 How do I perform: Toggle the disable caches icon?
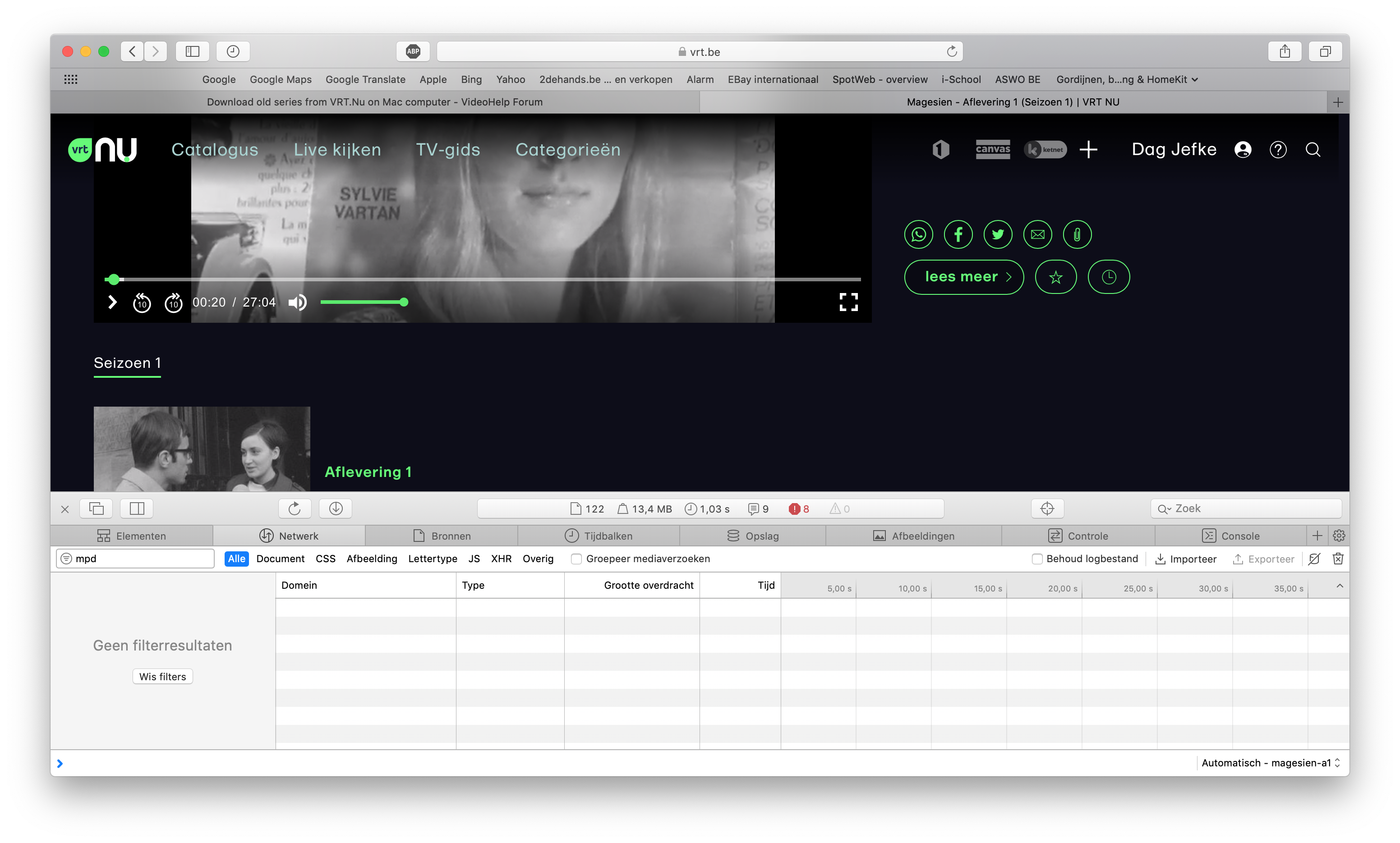pyautogui.click(x=1314, y=559)
